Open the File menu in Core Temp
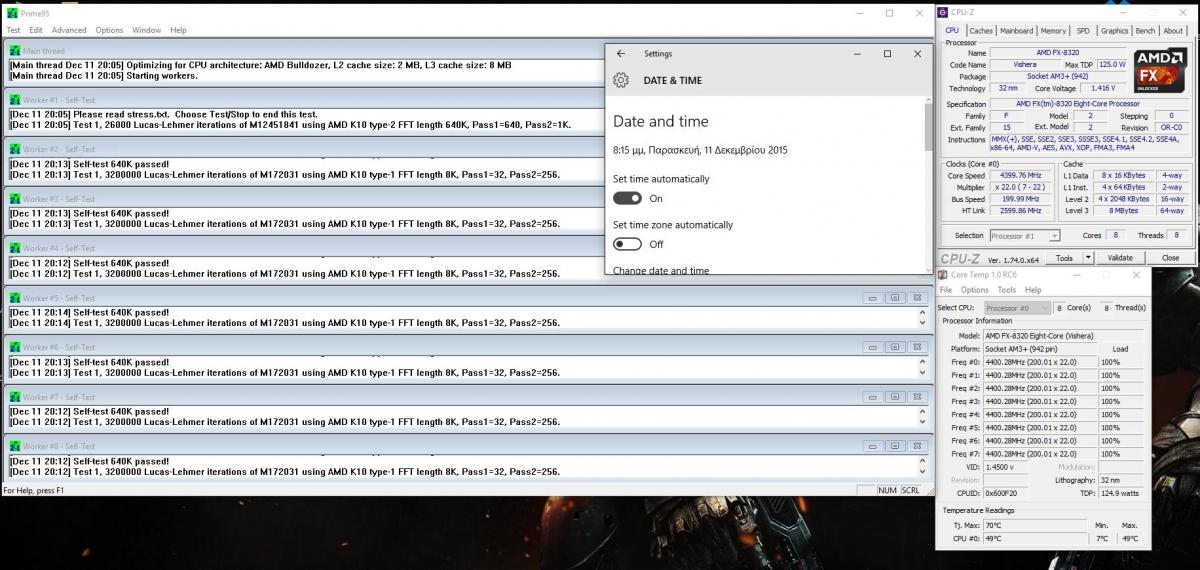This screenshot has height=570, width=1200. pyautogui.click(x=946, y=290)
